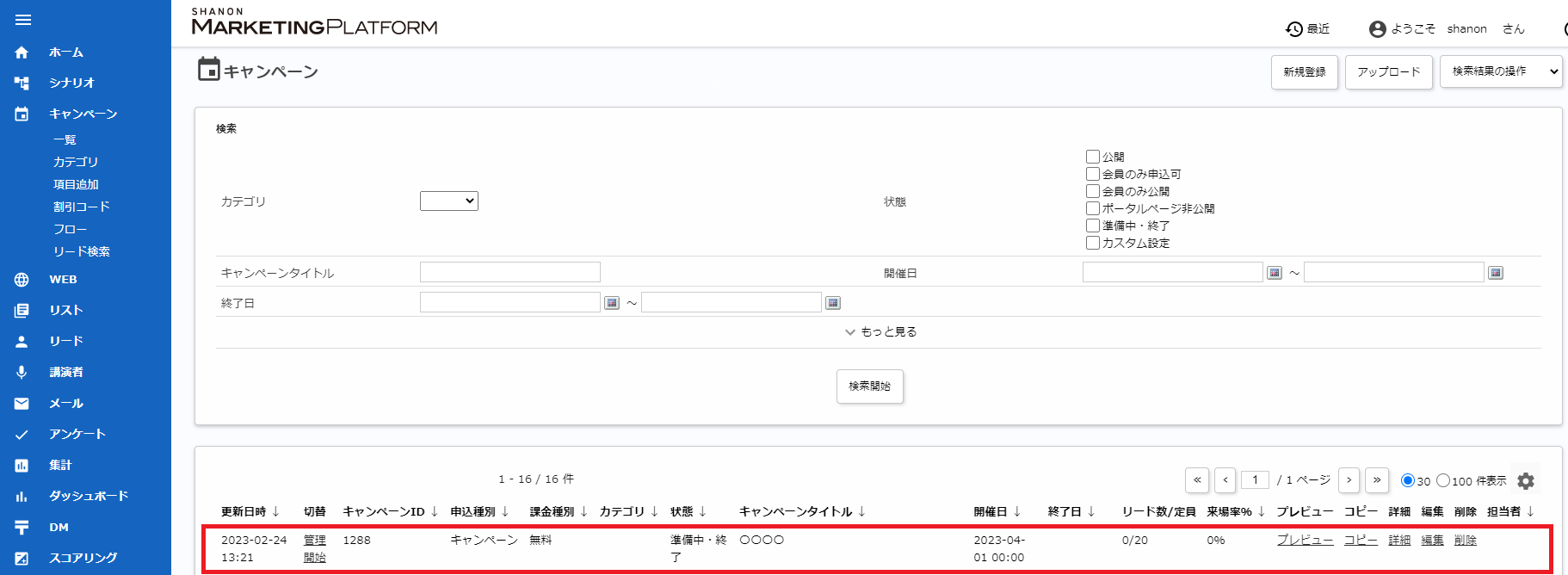Check the 会員のみ公開 checkbox
The image size is (1568, 575).
coord(1093,191)
